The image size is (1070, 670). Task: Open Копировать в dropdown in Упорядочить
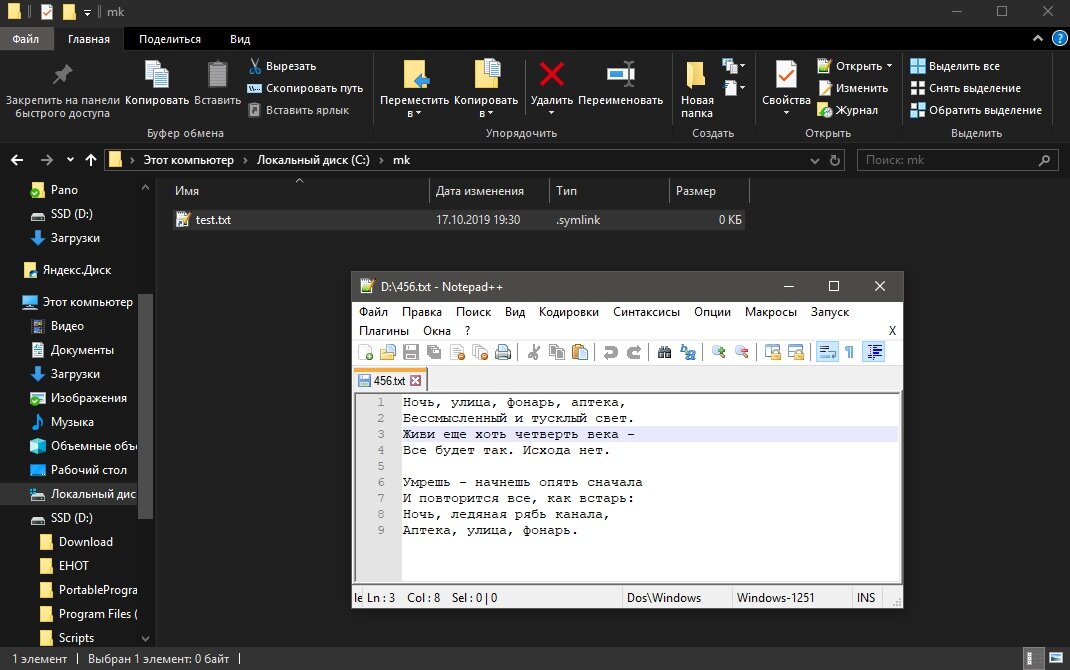coord(486,89)
